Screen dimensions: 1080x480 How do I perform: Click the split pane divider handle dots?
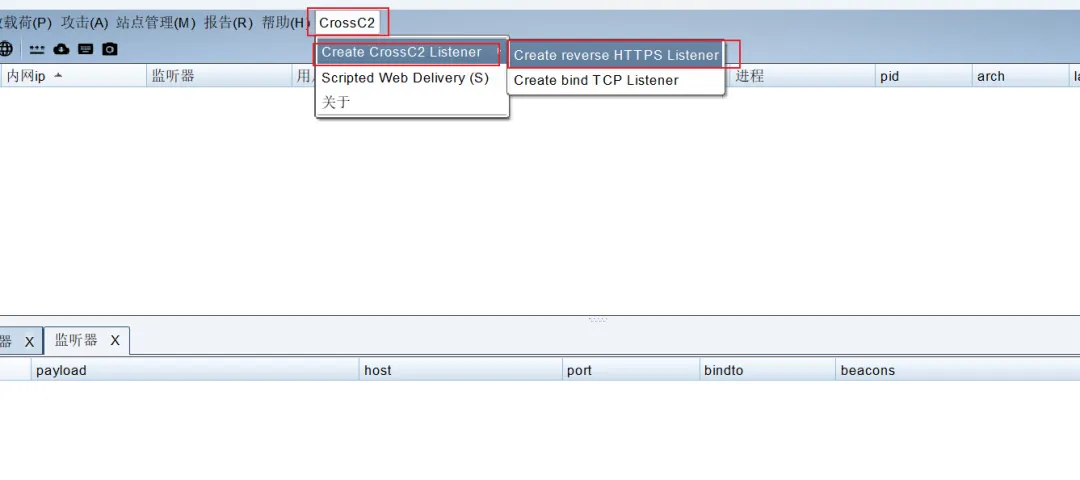(x=597, y=320)
